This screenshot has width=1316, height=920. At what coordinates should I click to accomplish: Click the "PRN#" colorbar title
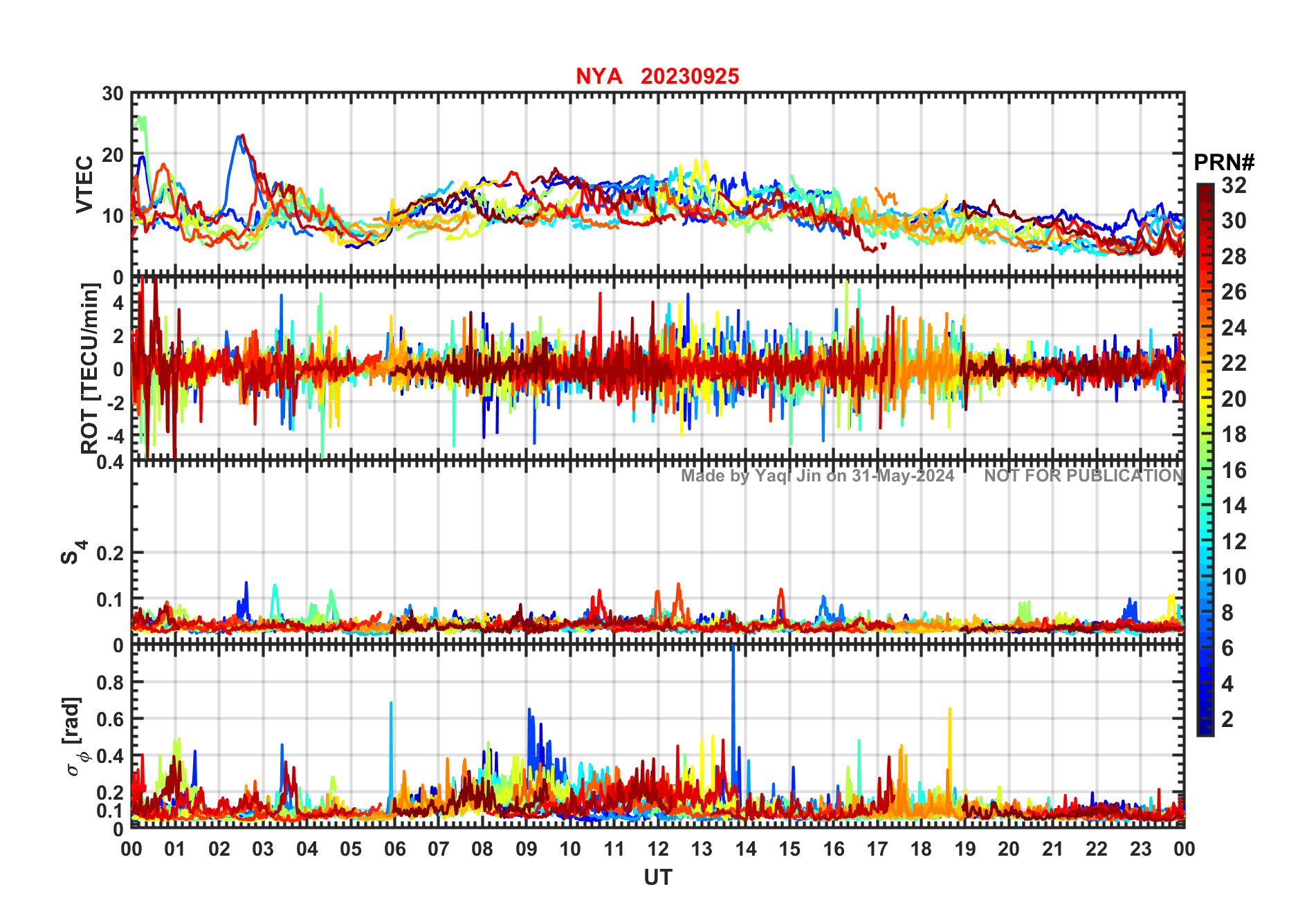point(1224,163)
